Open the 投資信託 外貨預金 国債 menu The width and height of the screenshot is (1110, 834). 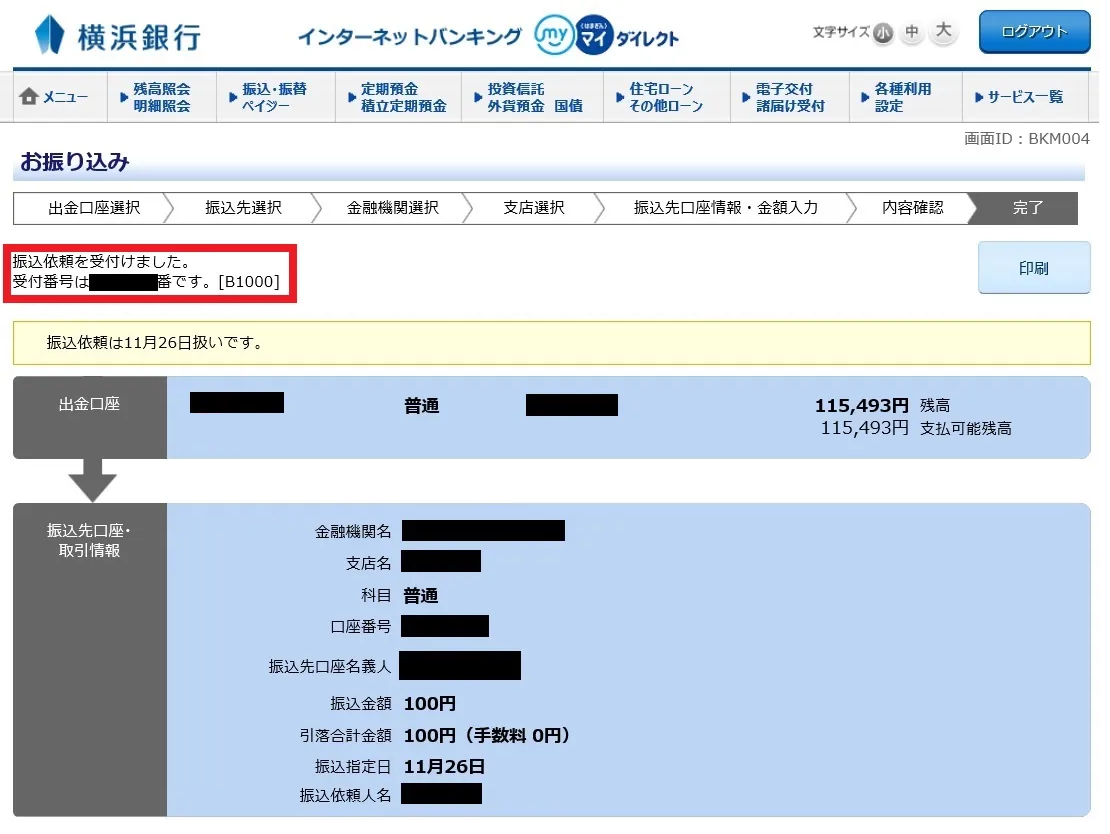[x=532, y=97]
